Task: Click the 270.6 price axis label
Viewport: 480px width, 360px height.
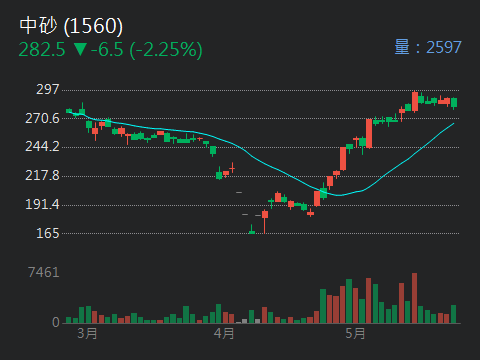Action: (42, 118)
